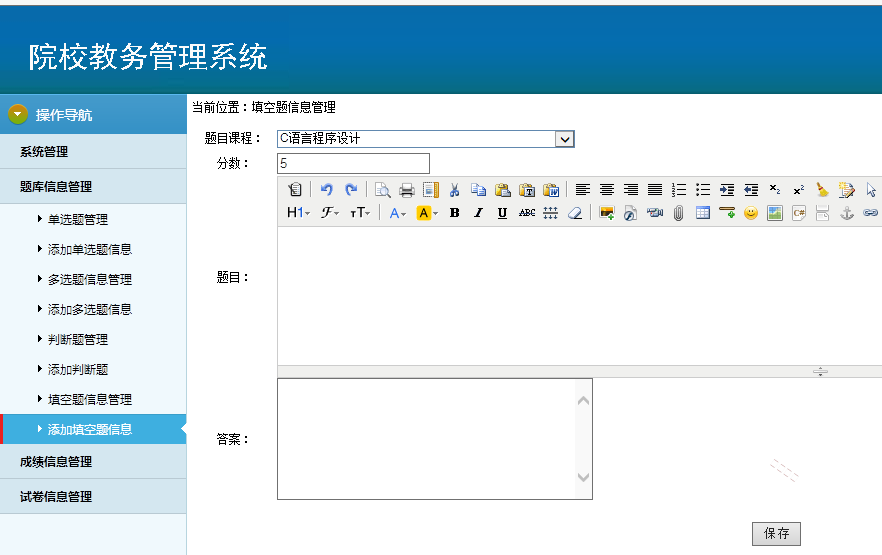Screen dimensions: 882x555
Task: Go to 添加单选题信息 page
Action: [x=89, y=249]
